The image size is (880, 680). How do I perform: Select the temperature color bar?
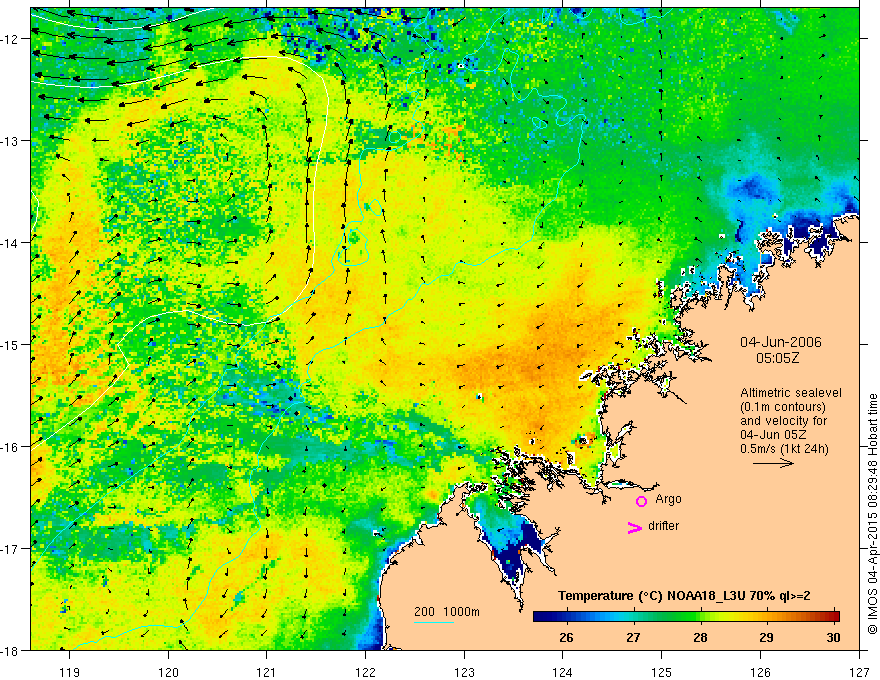(686, 616)
